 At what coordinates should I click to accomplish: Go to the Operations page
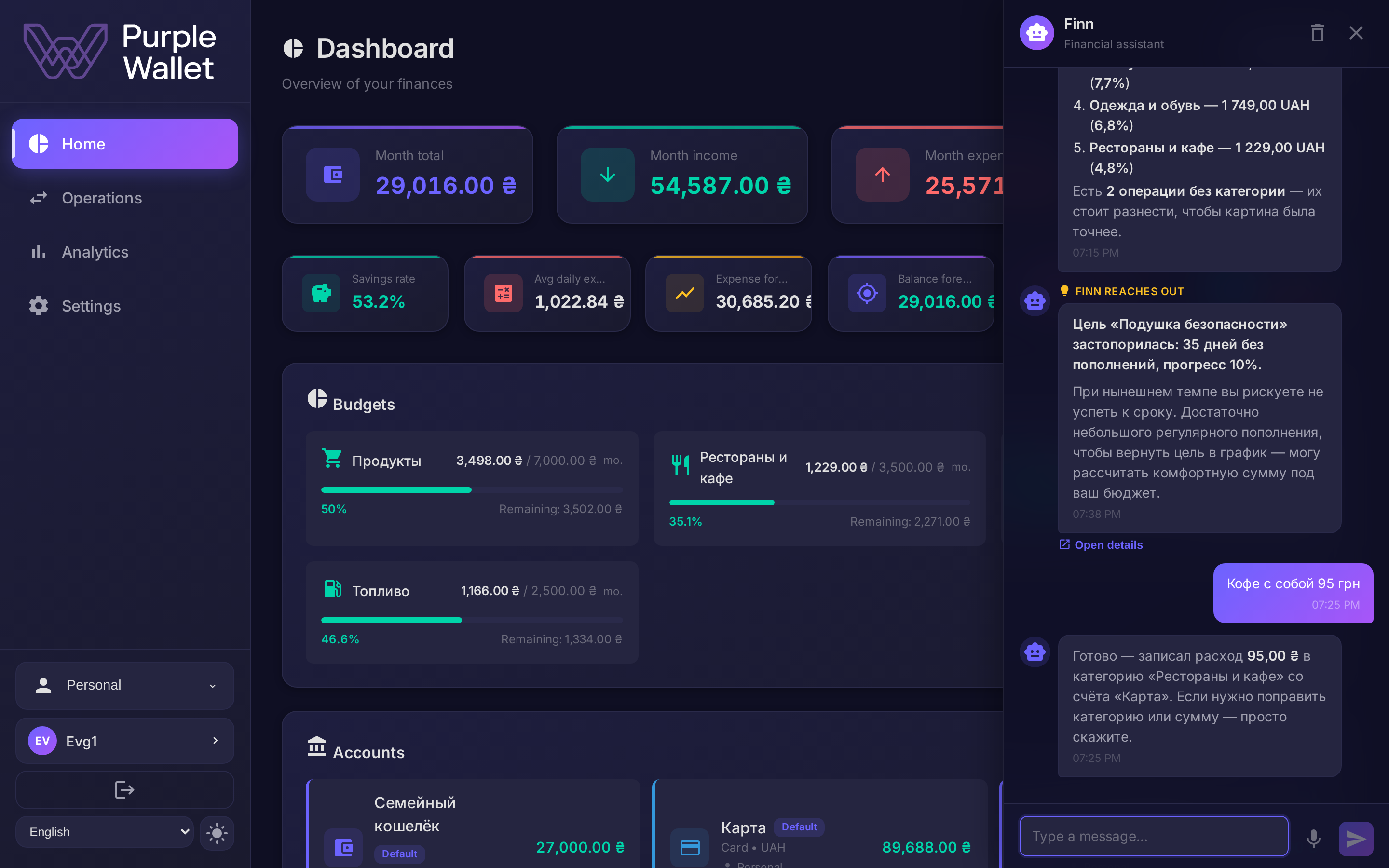point(124,198)
